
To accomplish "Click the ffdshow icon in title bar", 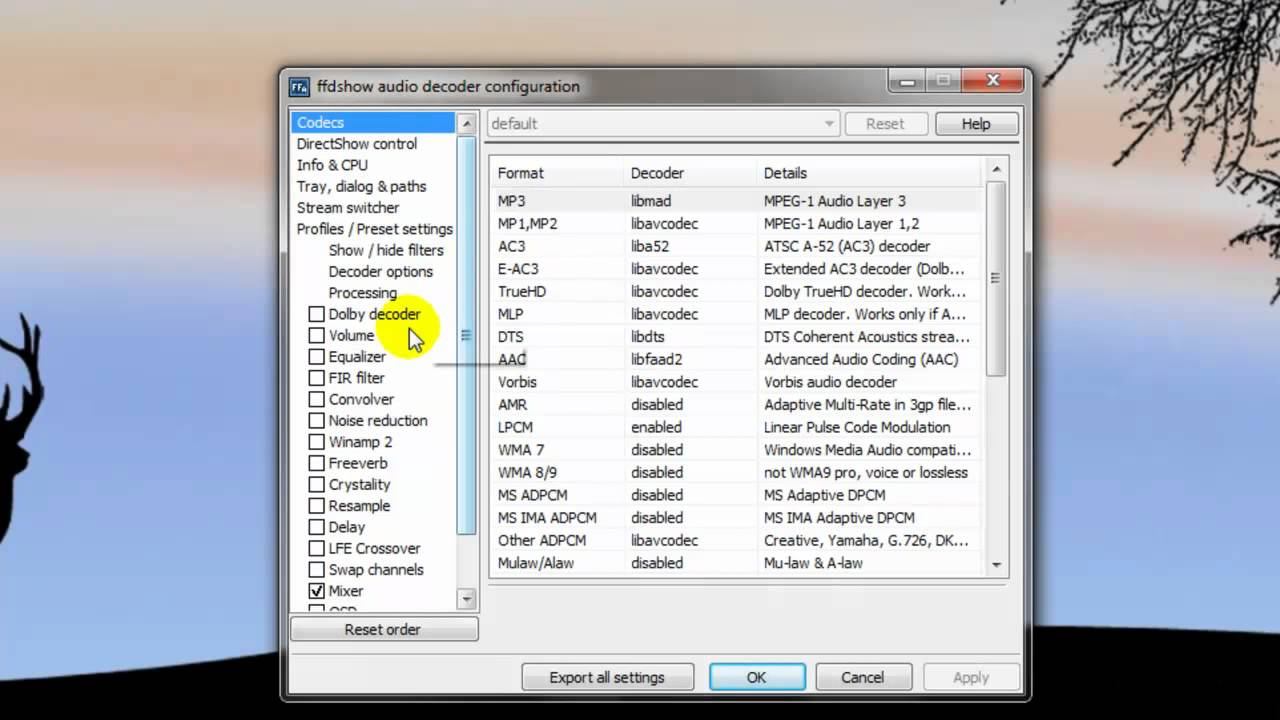I will (x=299, y=87).
